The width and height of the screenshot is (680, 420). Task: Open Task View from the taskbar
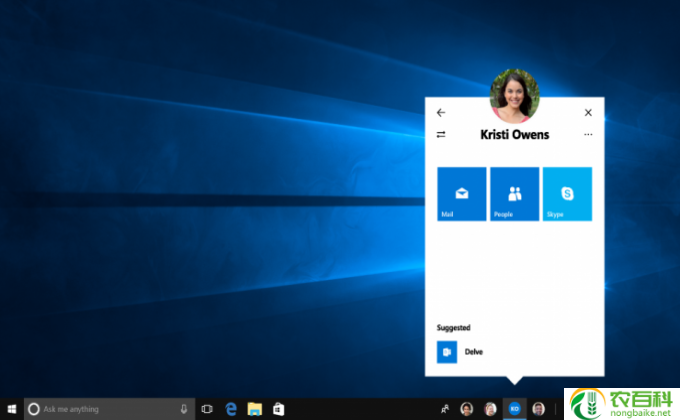tap(207, 409)
